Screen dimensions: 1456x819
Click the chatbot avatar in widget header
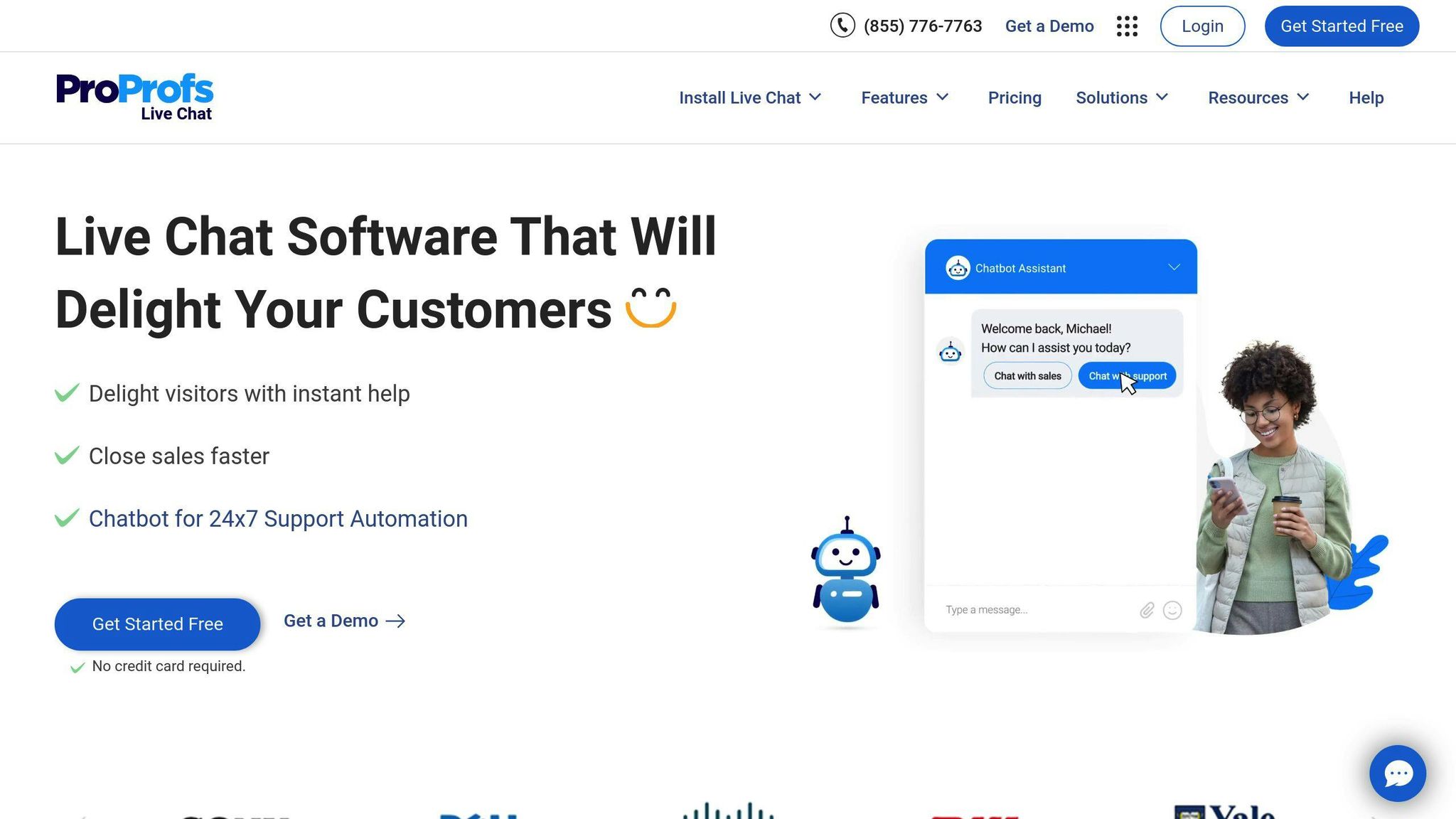click(958, 268)
